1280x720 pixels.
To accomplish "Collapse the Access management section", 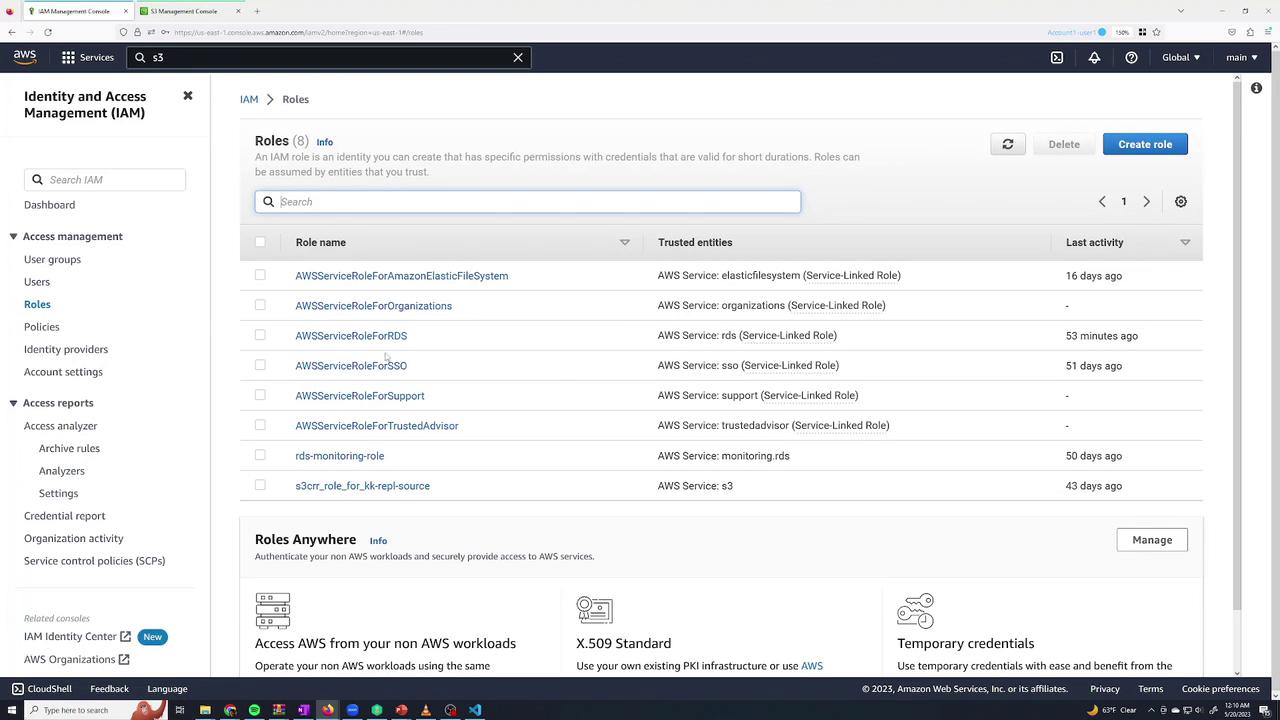I will pyautogui.click(x=13, y=237).
